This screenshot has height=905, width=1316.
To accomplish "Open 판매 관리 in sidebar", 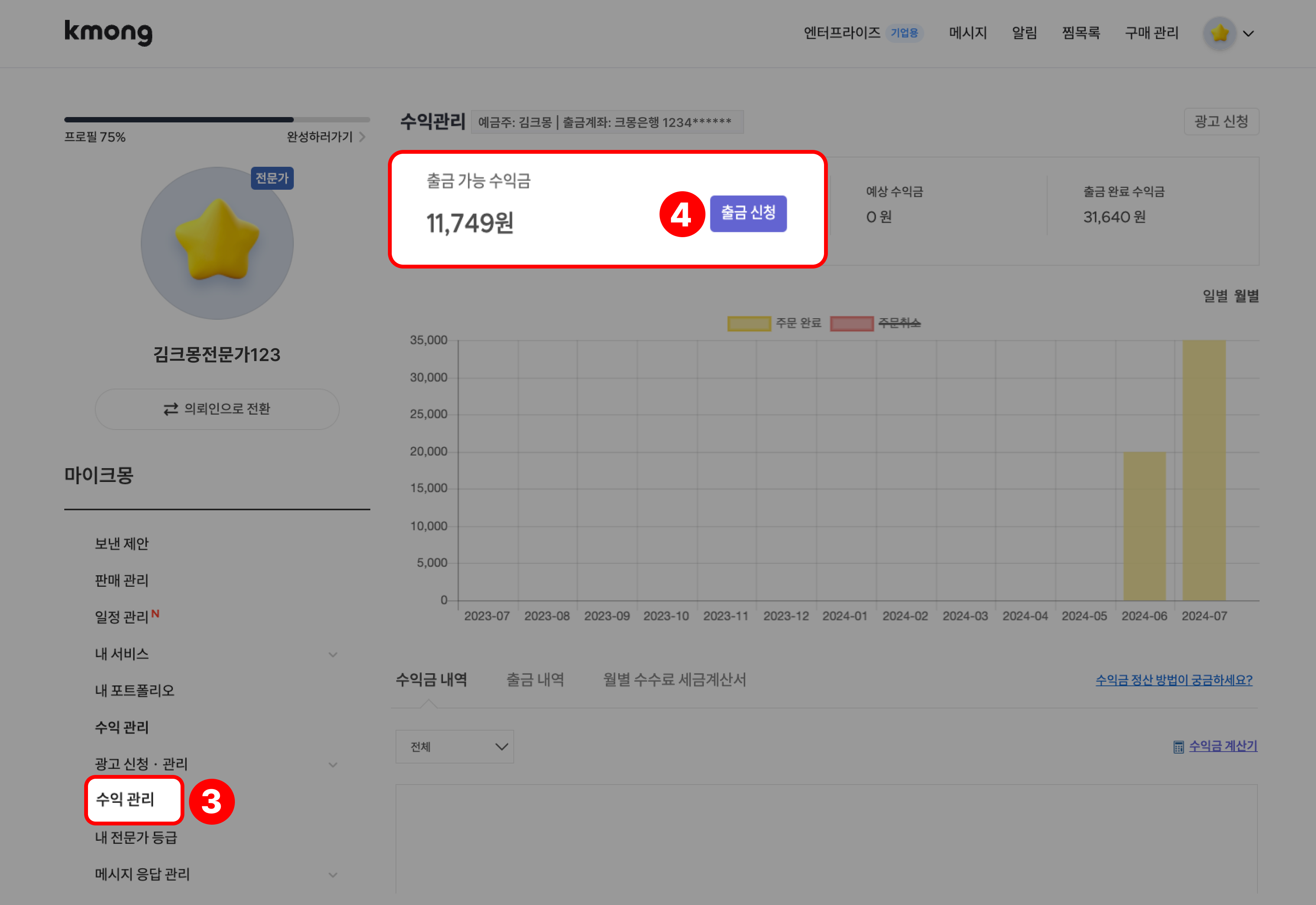I will pyautogui.click(x=121, y=580).
